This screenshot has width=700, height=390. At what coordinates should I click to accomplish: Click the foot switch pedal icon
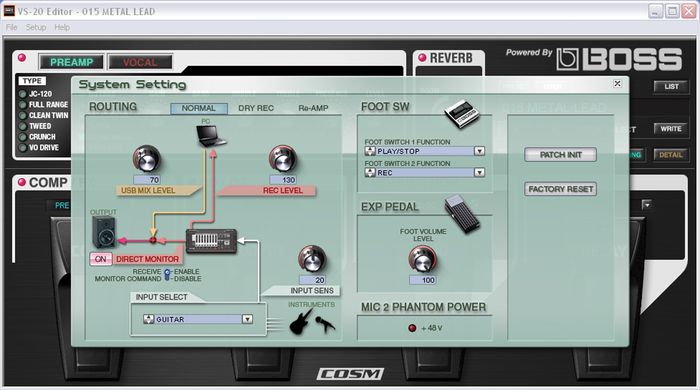click(462, 113)
